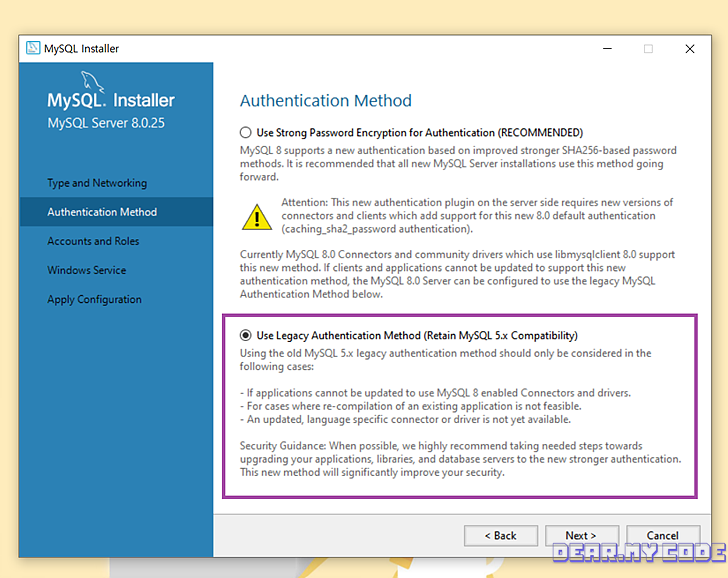Click the MySQL dolphin logo
Screen dimensions: 728x578
(x=92, y=81)
